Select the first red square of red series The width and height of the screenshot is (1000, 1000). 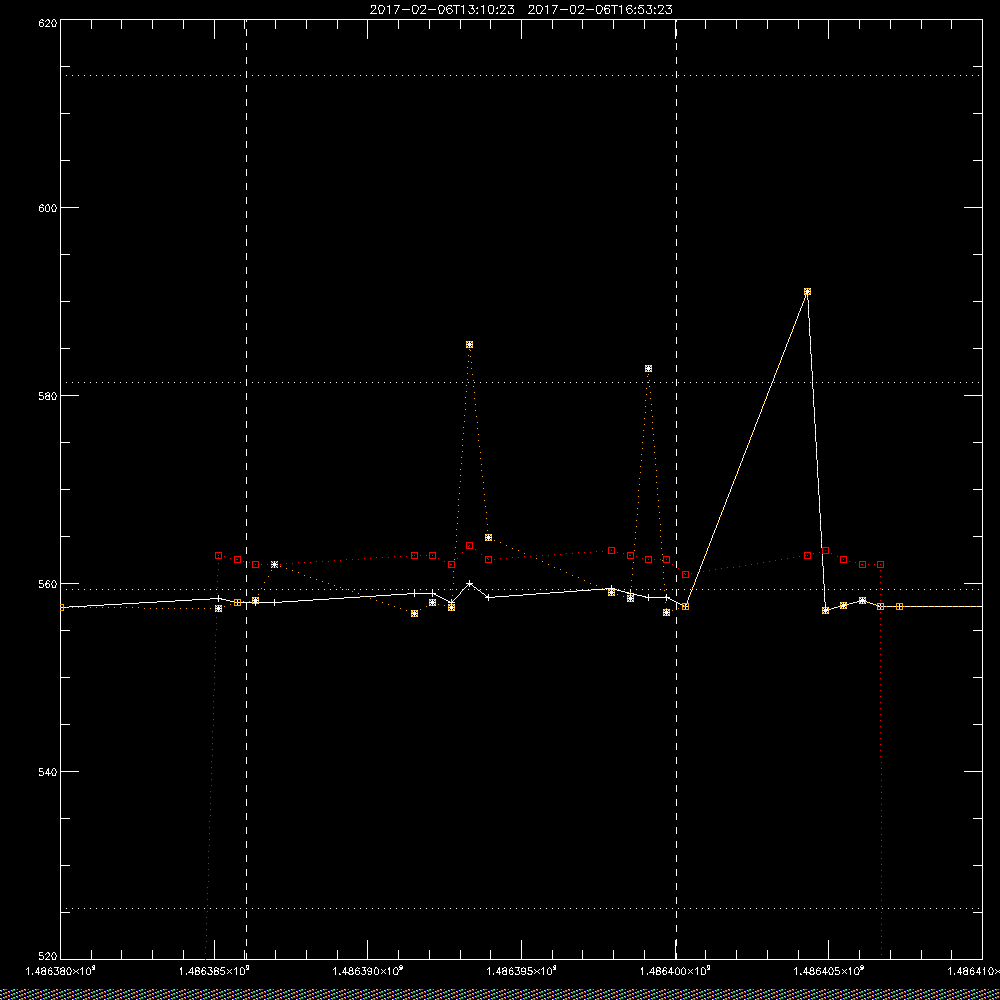pos(219,555)
